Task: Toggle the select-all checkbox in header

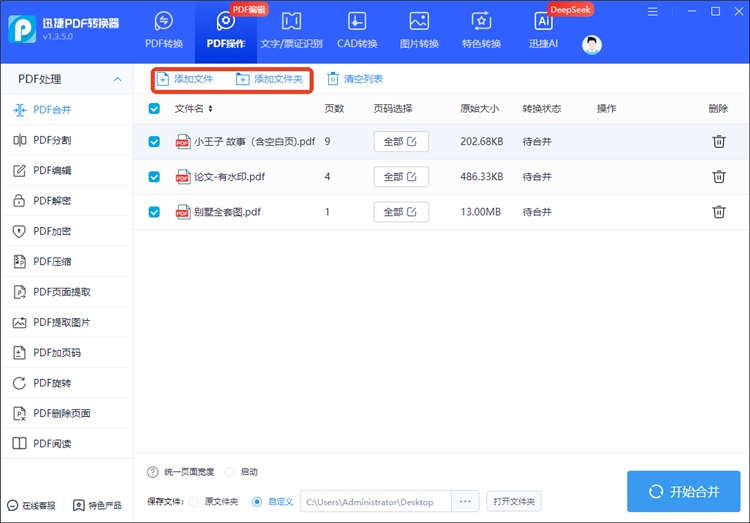Action: (x=154, y=109)
